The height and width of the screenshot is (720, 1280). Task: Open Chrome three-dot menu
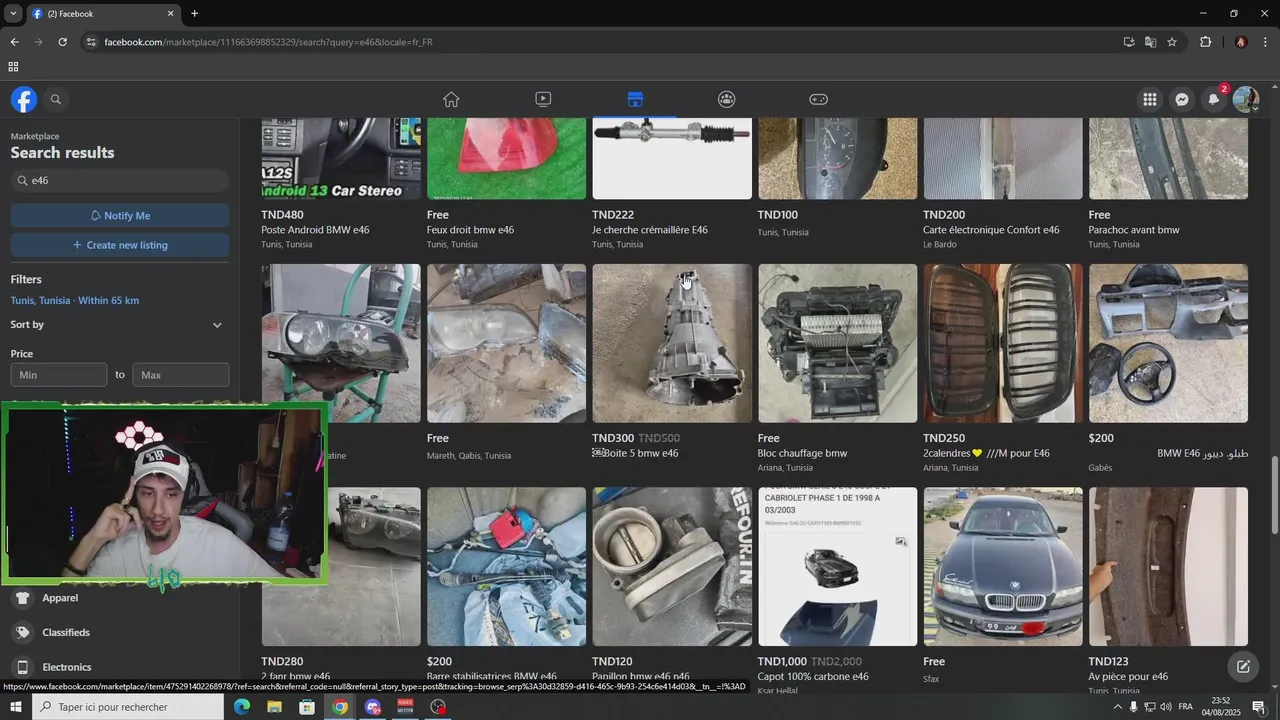tap(1266, 42)
